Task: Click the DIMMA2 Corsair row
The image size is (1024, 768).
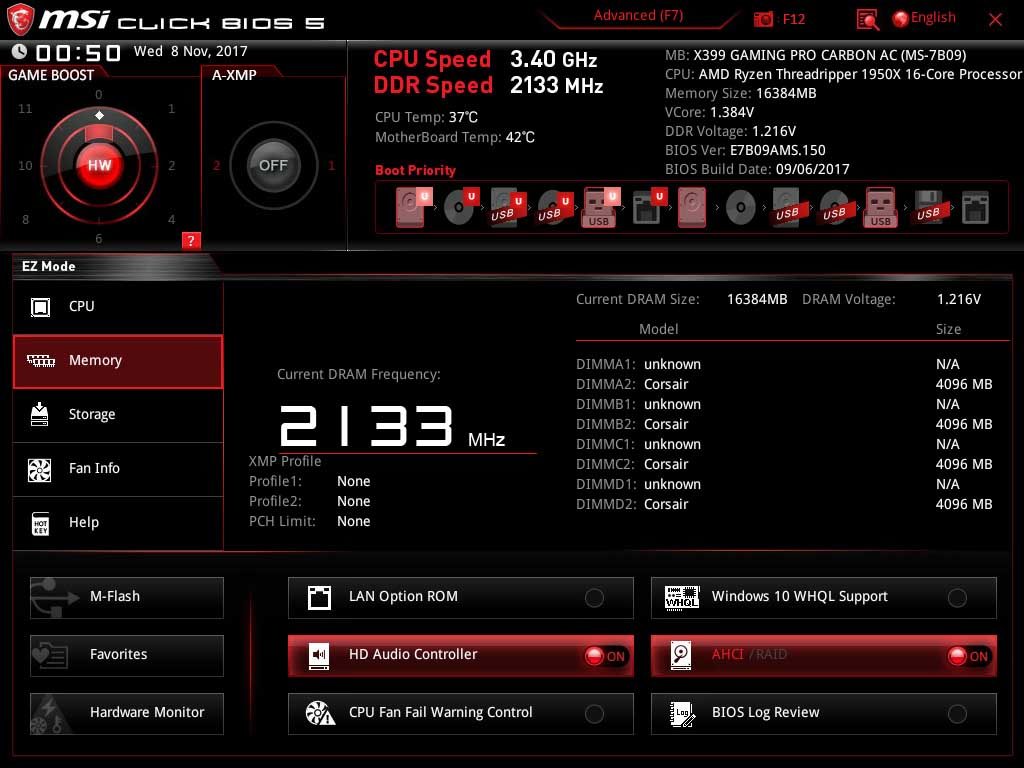Action: [784, 384]
